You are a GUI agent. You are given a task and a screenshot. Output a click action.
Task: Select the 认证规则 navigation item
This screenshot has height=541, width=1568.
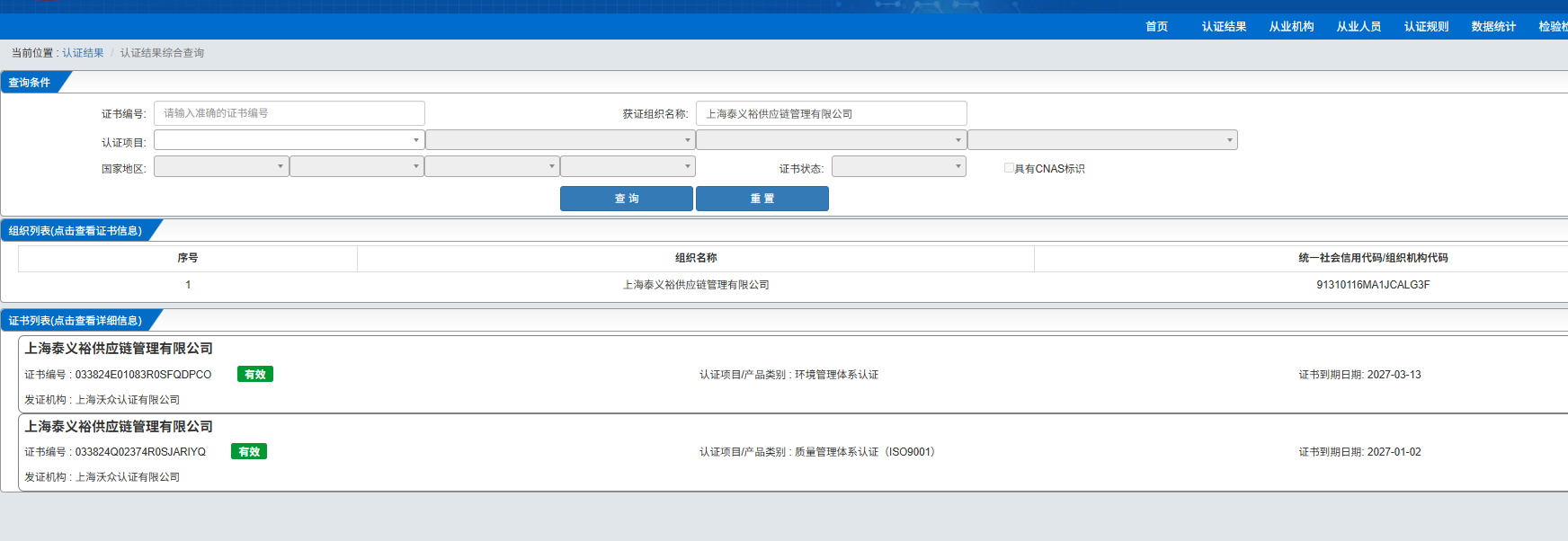[1426, 27]
